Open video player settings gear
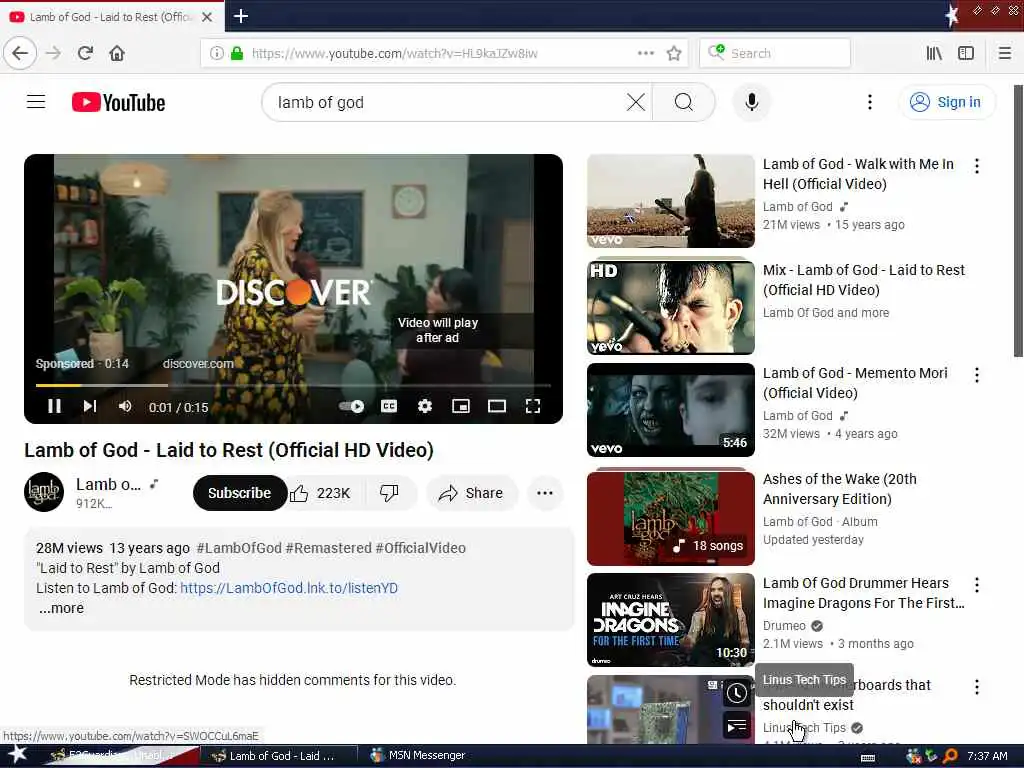The height and width of the screenshot is (768, 1024). (x=424, y=406)
